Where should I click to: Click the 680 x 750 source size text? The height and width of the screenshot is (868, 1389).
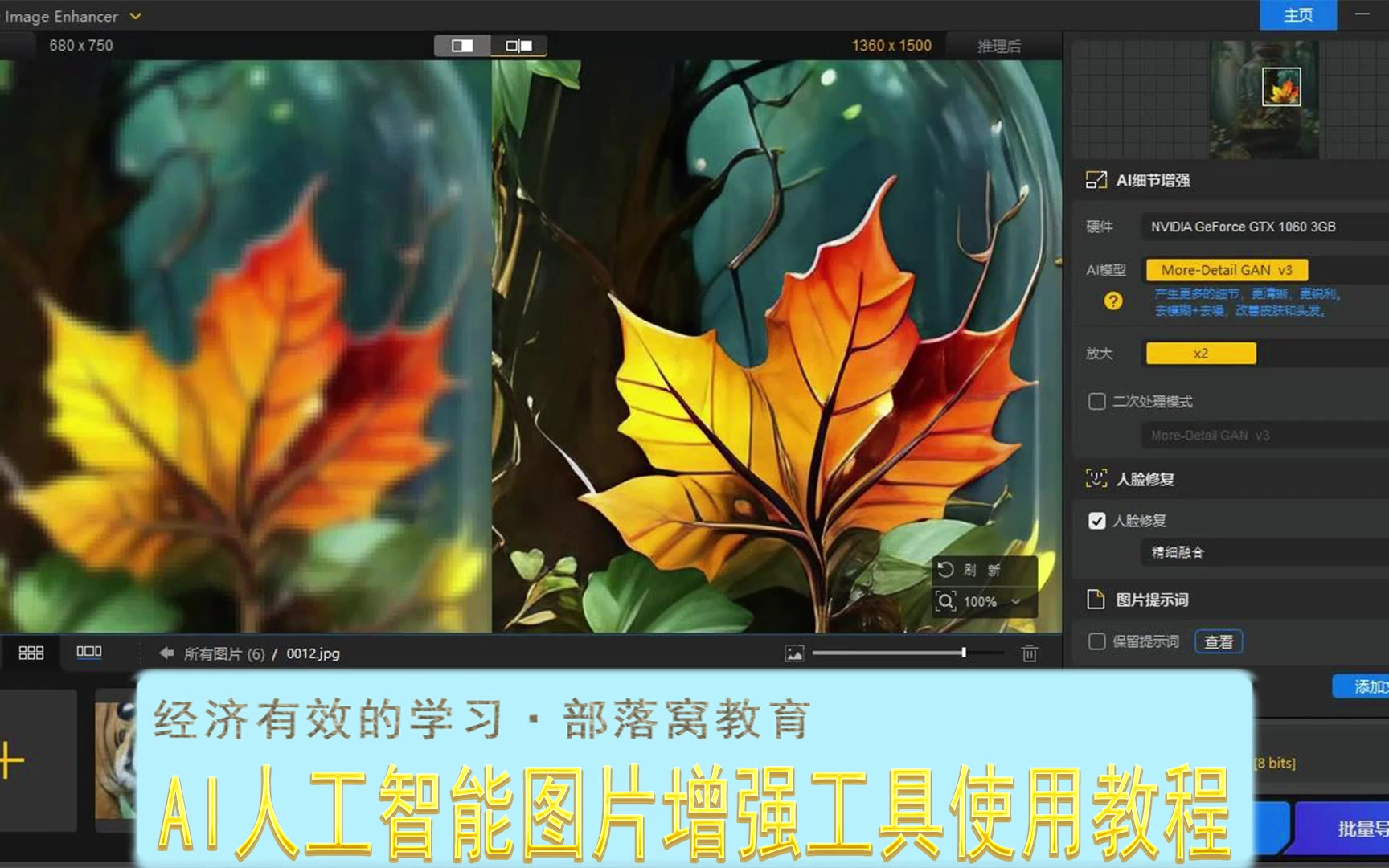pyautogui.click(x=81, y=46)
